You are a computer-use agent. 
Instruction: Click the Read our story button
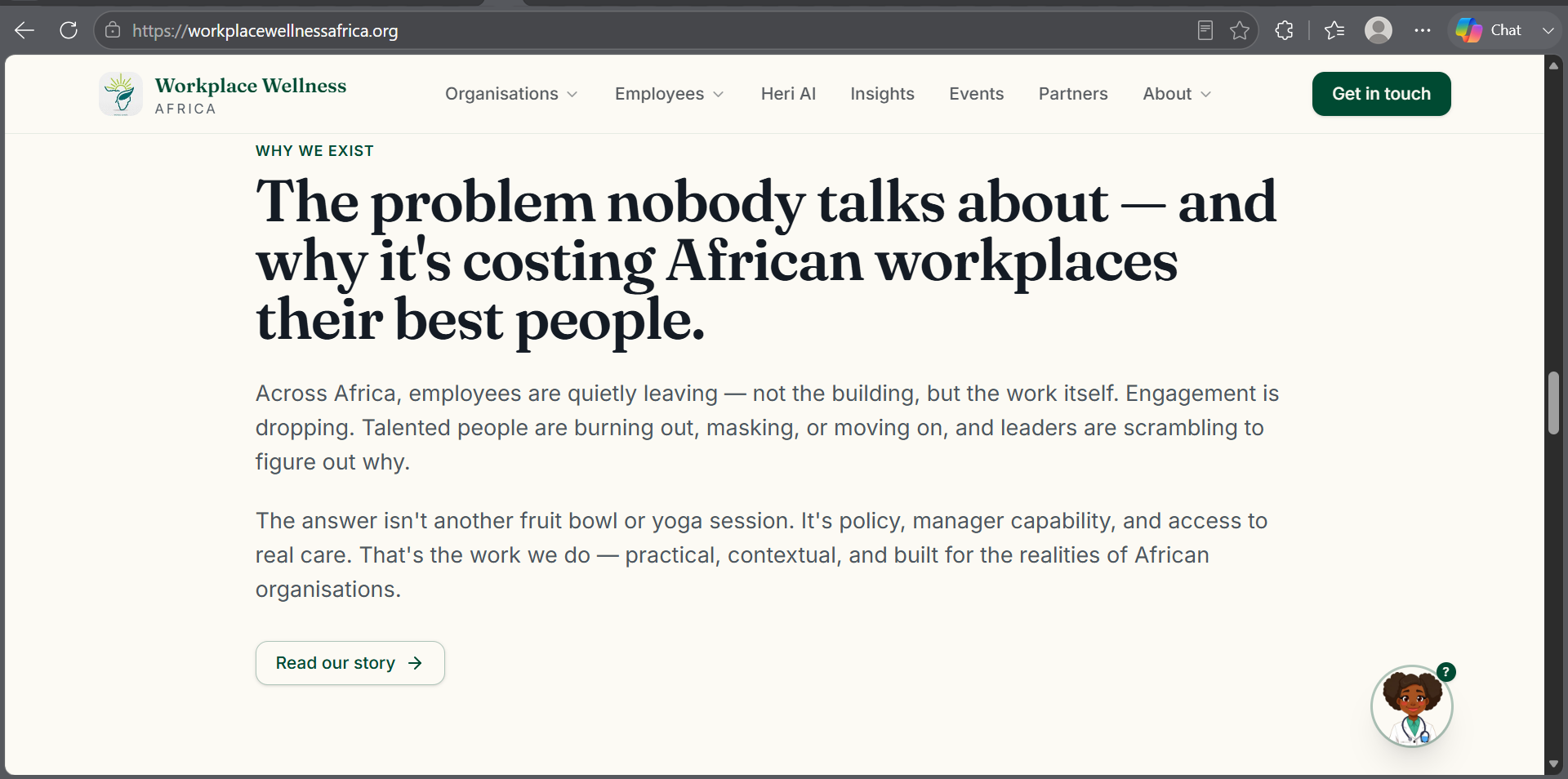coord(350,663)
